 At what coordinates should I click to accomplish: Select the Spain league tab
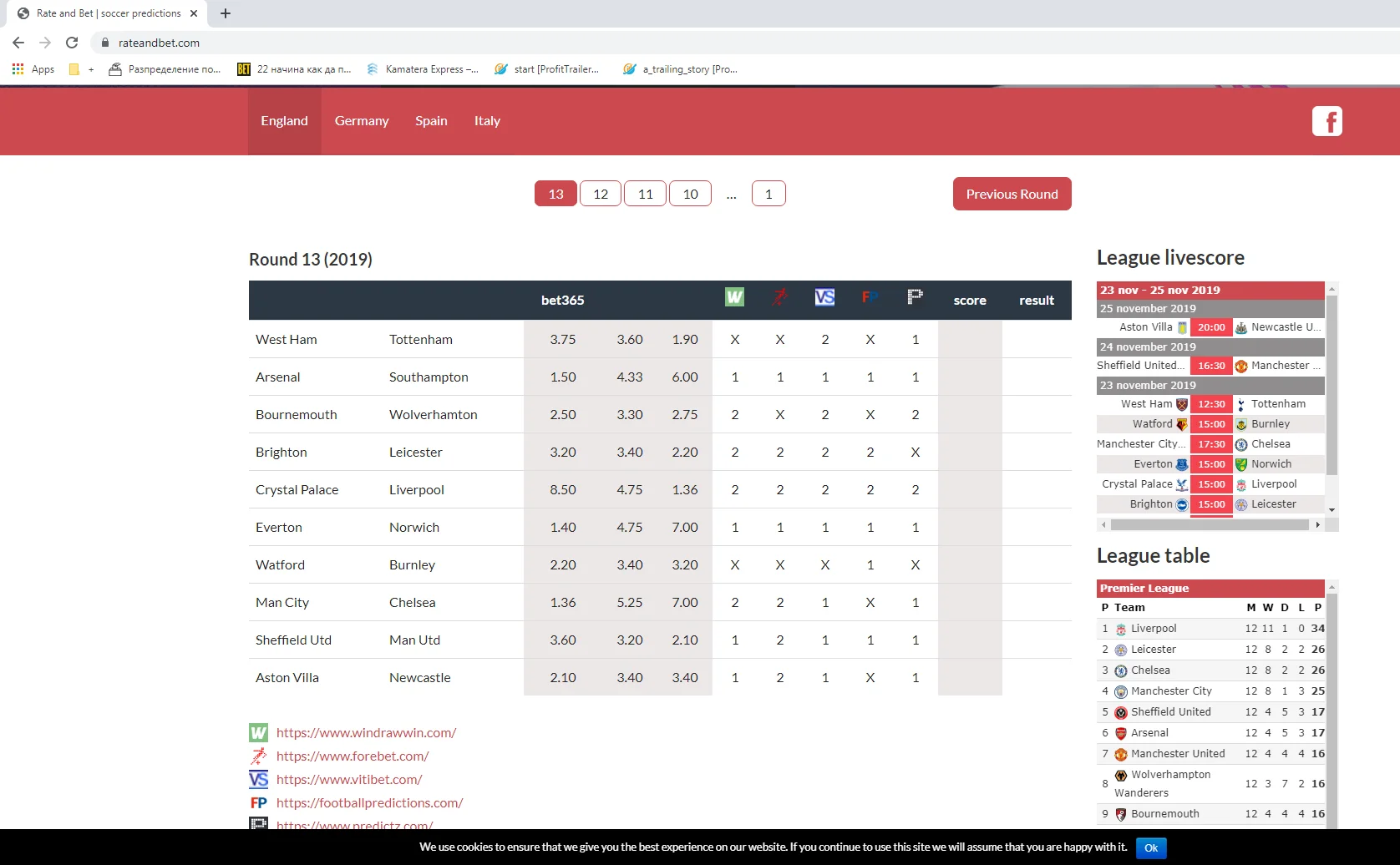click(431, 121)
